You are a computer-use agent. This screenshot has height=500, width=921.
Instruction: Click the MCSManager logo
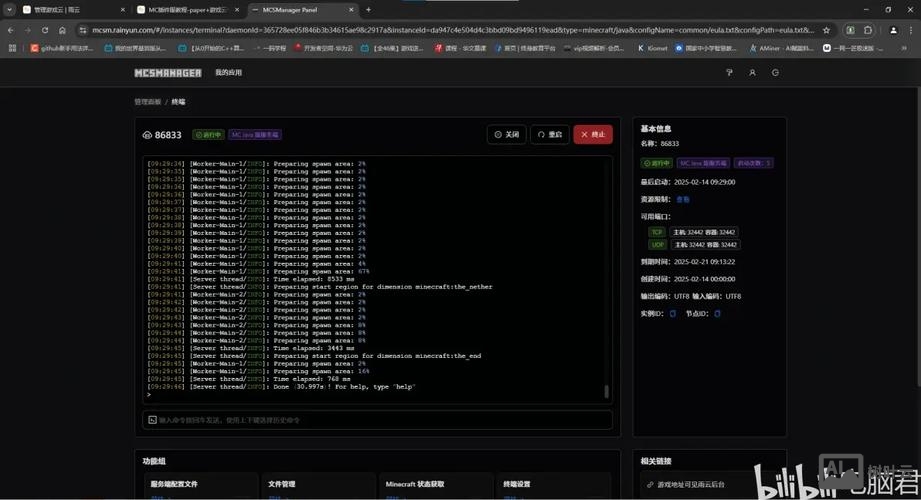point(168,73)
